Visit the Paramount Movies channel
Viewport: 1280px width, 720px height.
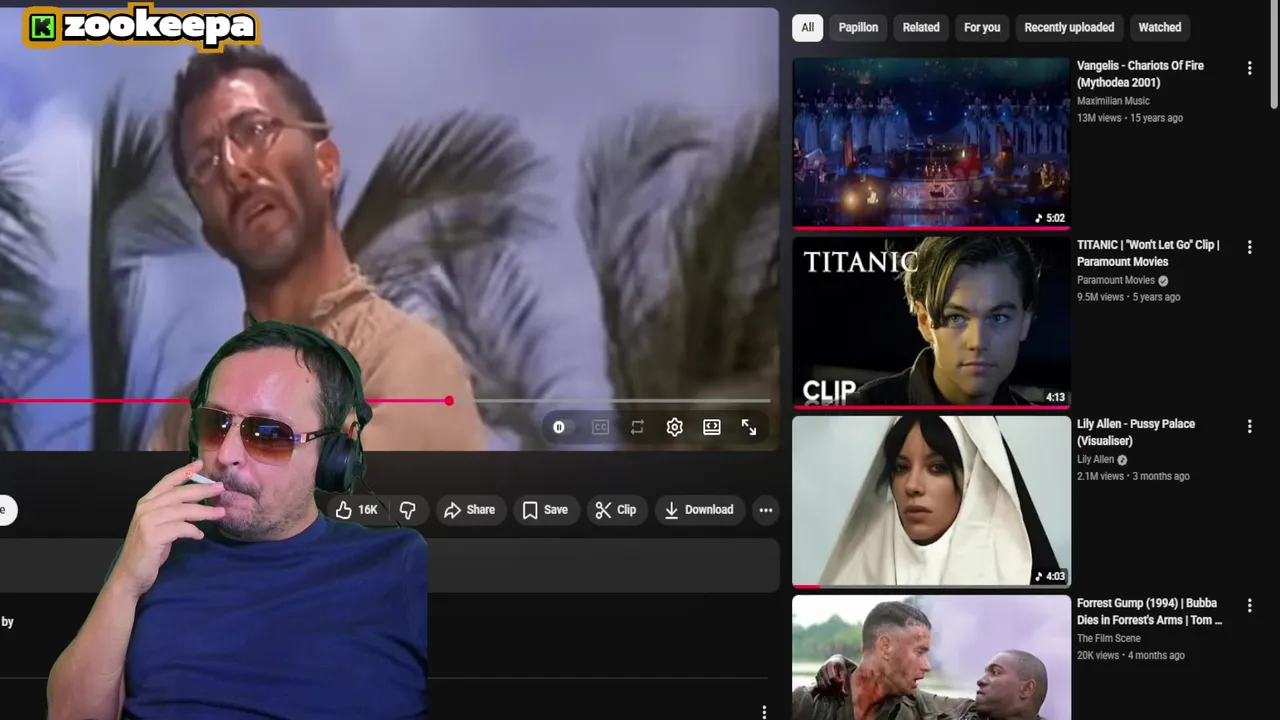1116,280
